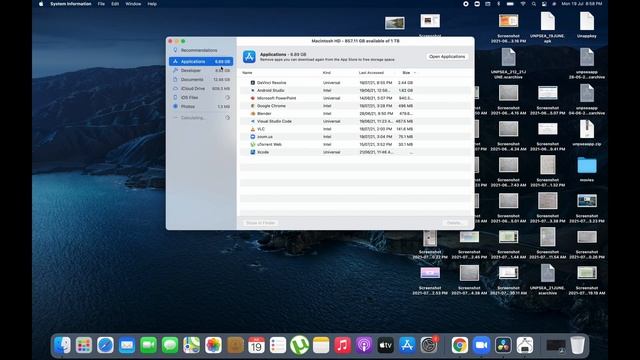
Task: Launch Music from the Dock
Action: 342,345
